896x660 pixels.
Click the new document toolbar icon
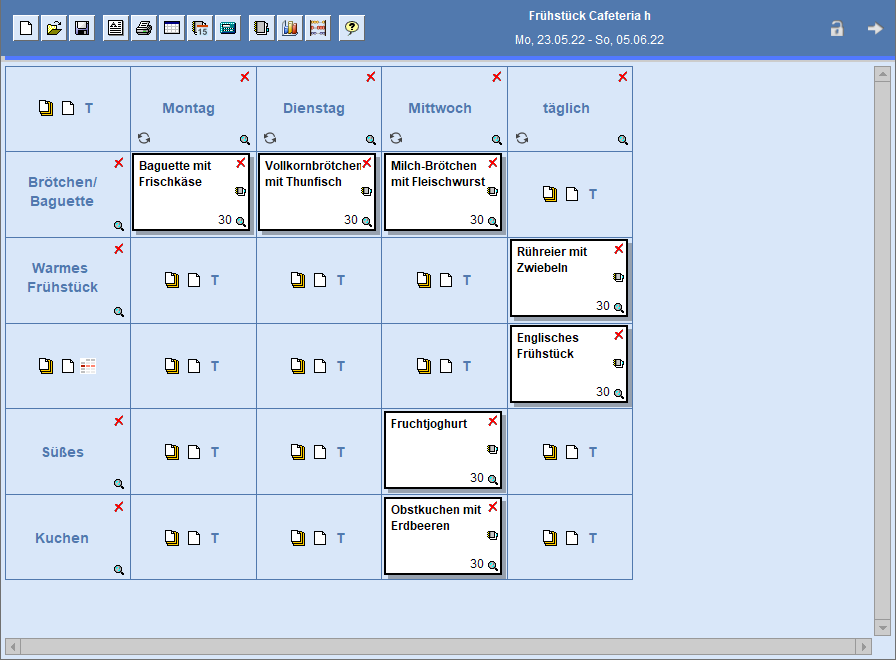26,28
